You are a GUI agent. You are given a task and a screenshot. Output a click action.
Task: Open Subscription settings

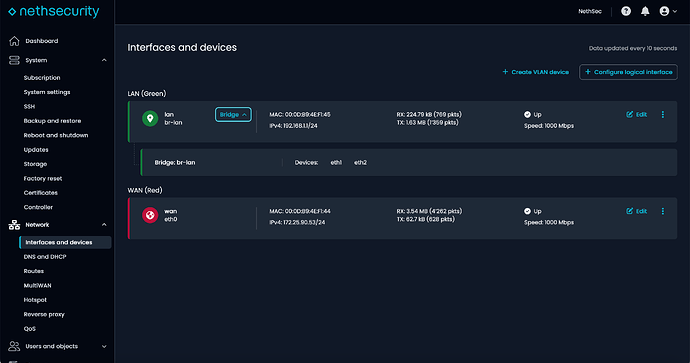click(42, 78)
